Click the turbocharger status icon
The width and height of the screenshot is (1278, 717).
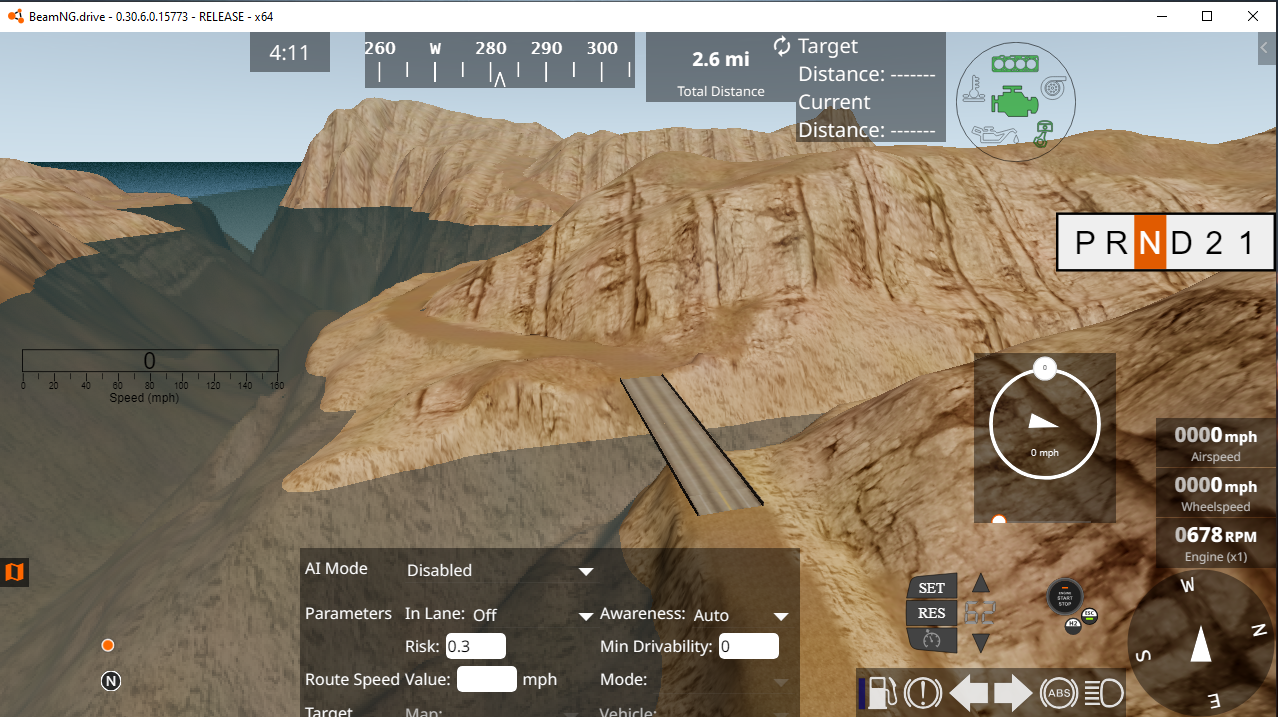point(1052,88)
